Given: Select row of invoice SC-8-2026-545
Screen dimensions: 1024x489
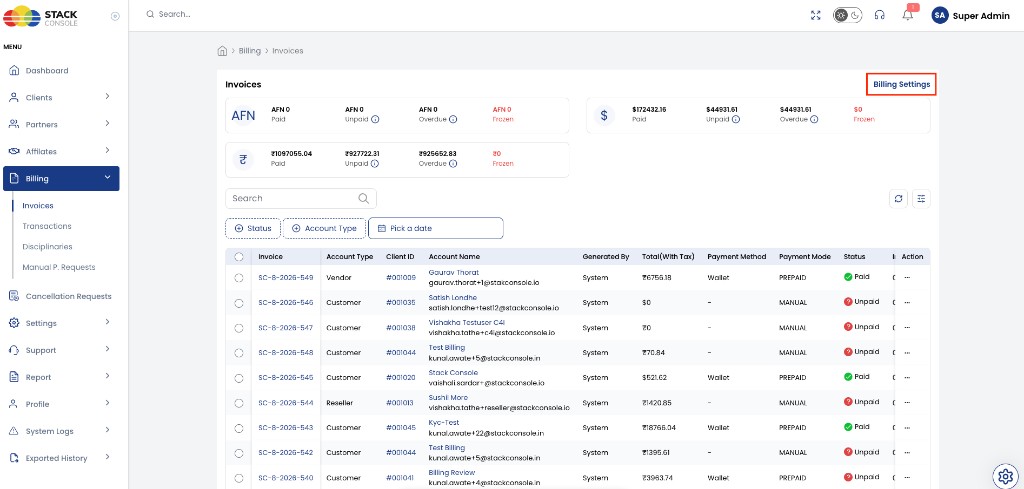Looking at the screenshot, I should (238, 377).
